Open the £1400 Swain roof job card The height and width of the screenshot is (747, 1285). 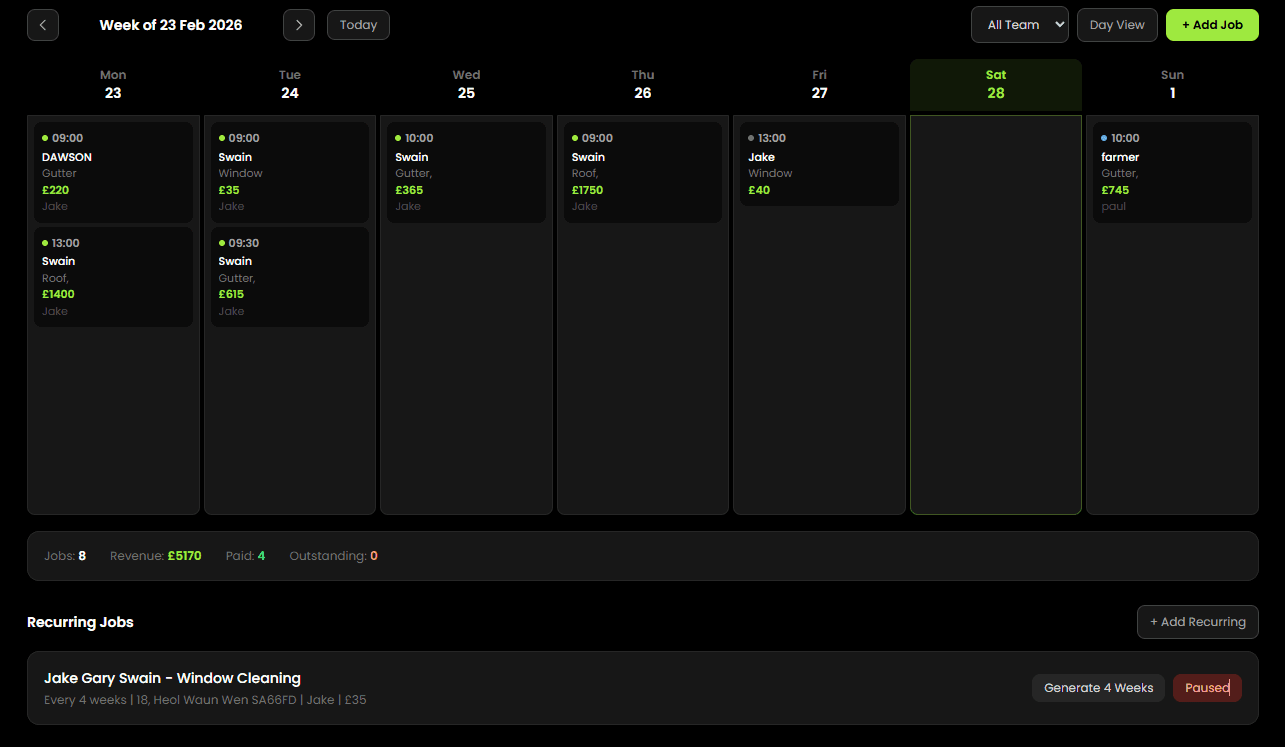click(113, 276)
